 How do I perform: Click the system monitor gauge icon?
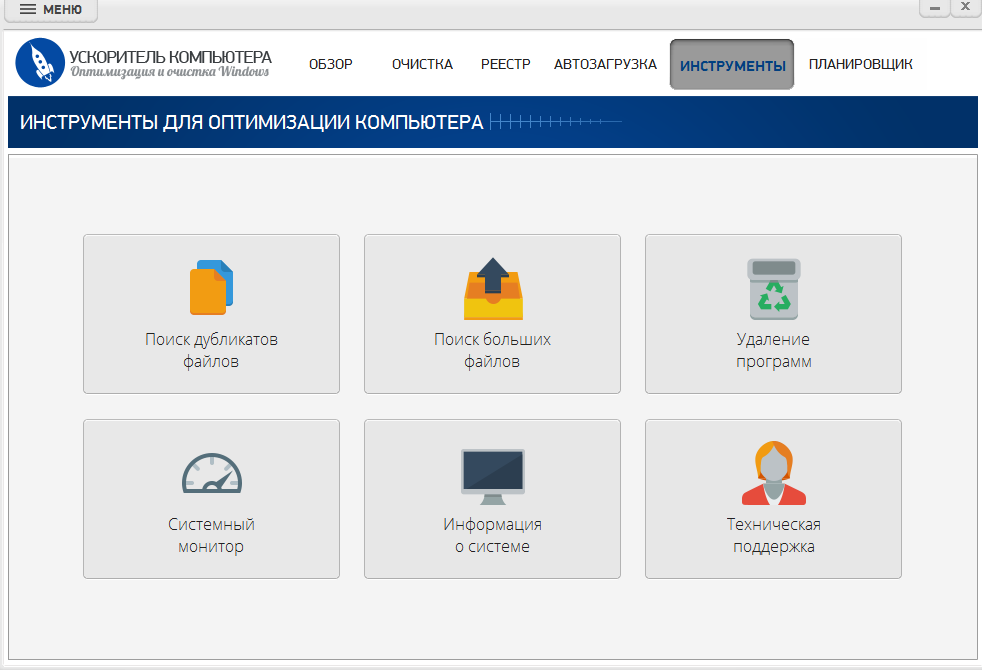pyautogui.click(x=212, y=473)
